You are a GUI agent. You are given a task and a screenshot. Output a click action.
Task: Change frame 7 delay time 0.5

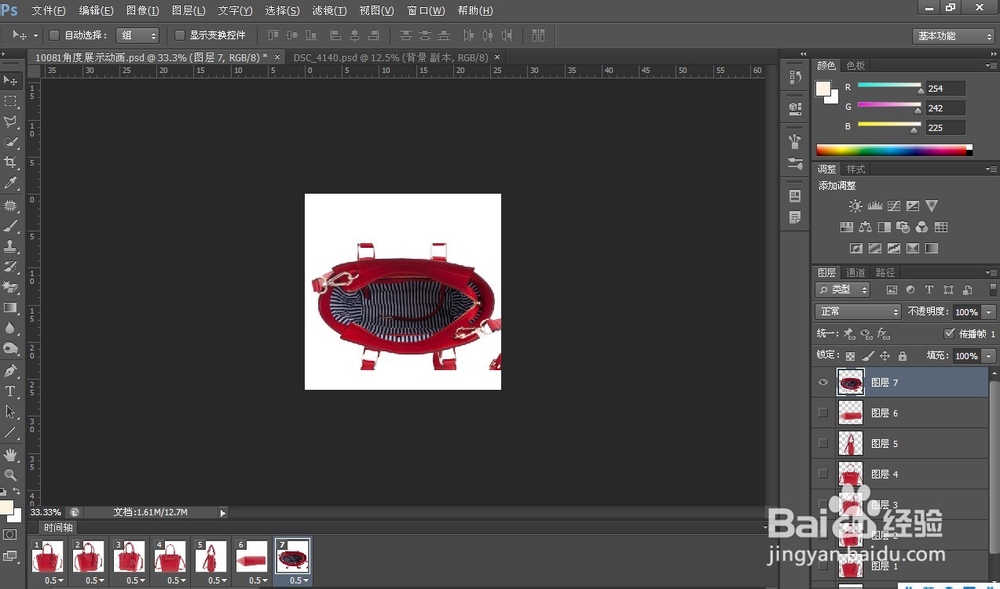pos(296,581)
